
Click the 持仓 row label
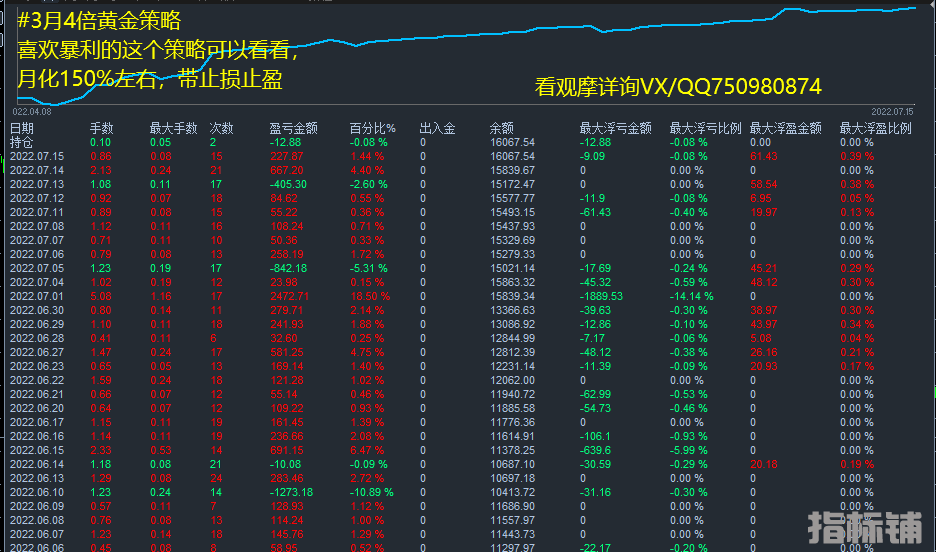point(21,143)
